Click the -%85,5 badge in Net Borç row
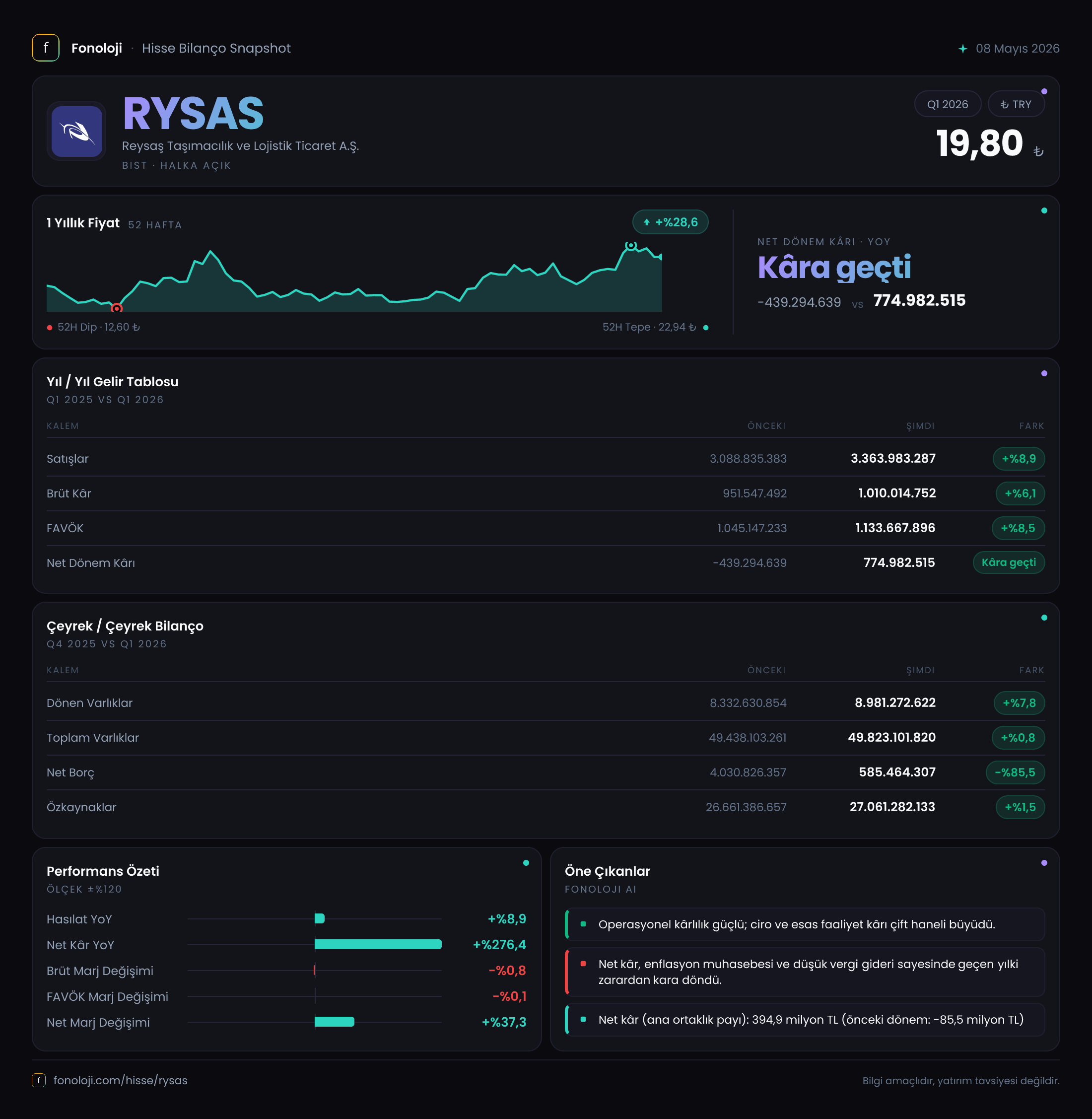This screenshot has width=1092, height=1119. tap(1015, 772)
